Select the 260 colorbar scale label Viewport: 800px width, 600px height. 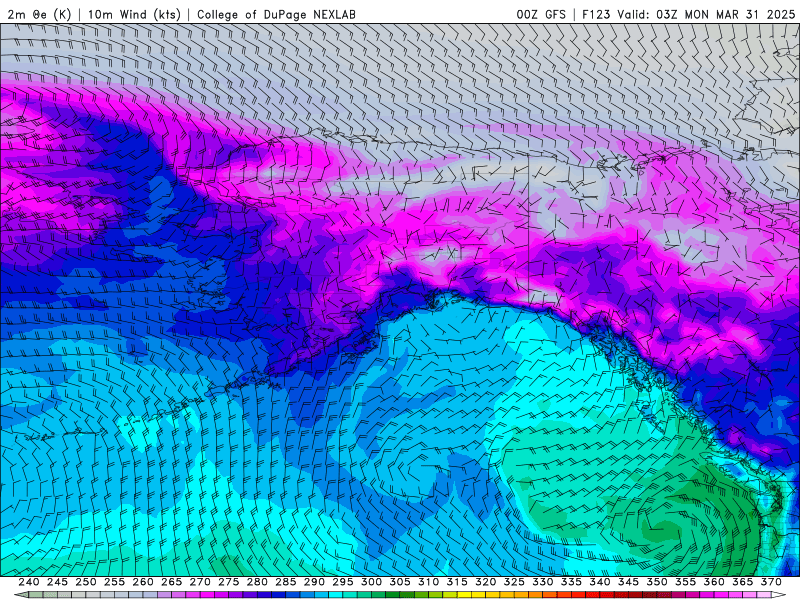coord(143,582)
